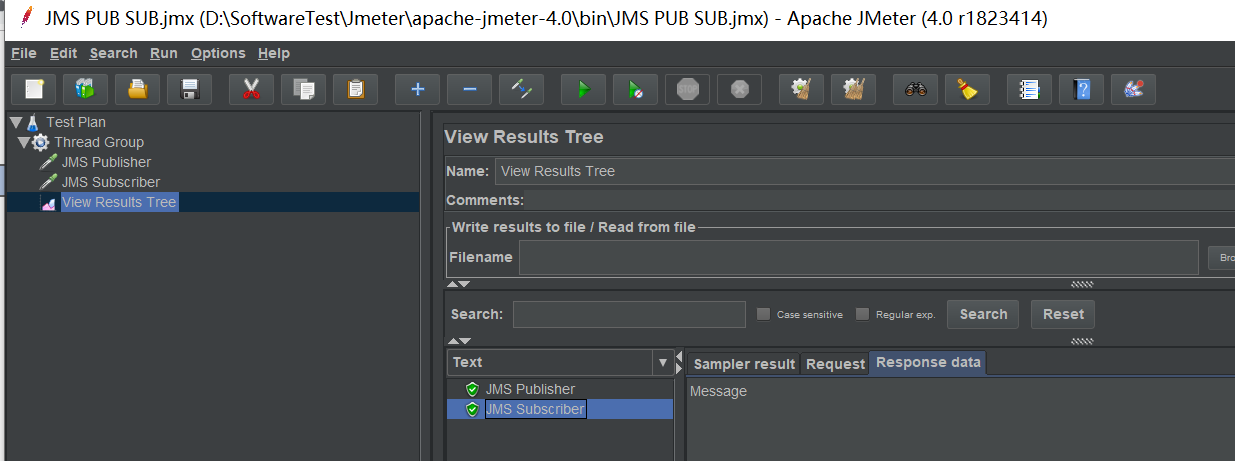Click the split pane arrows beside Sampler result
1235x461 pixels.
680,362
